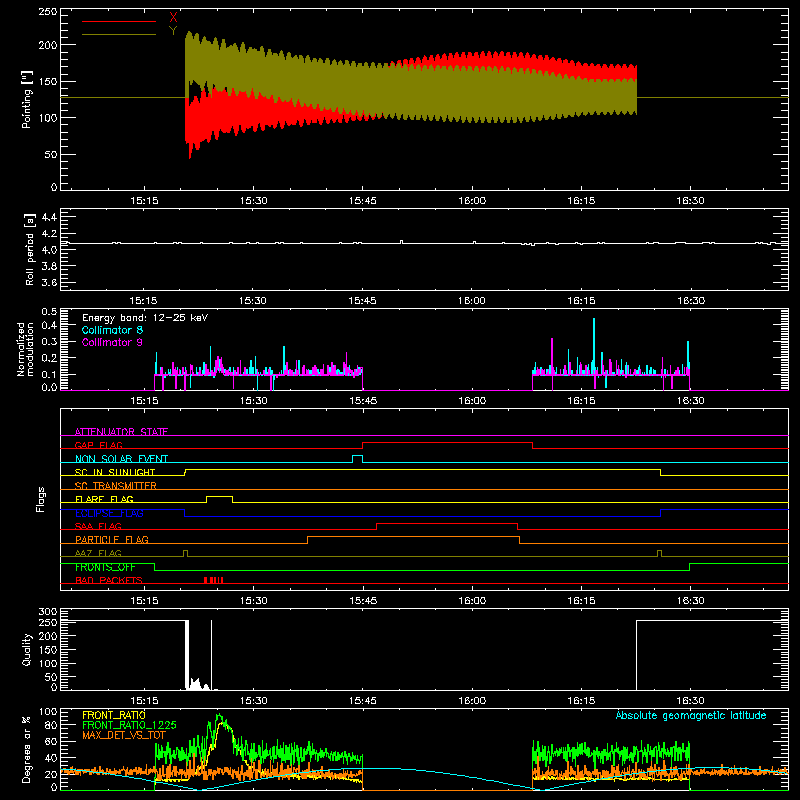Click the FRONT_RATIO legend label
Viewport: 800px width, 800px height.
[x=114, y=715]
